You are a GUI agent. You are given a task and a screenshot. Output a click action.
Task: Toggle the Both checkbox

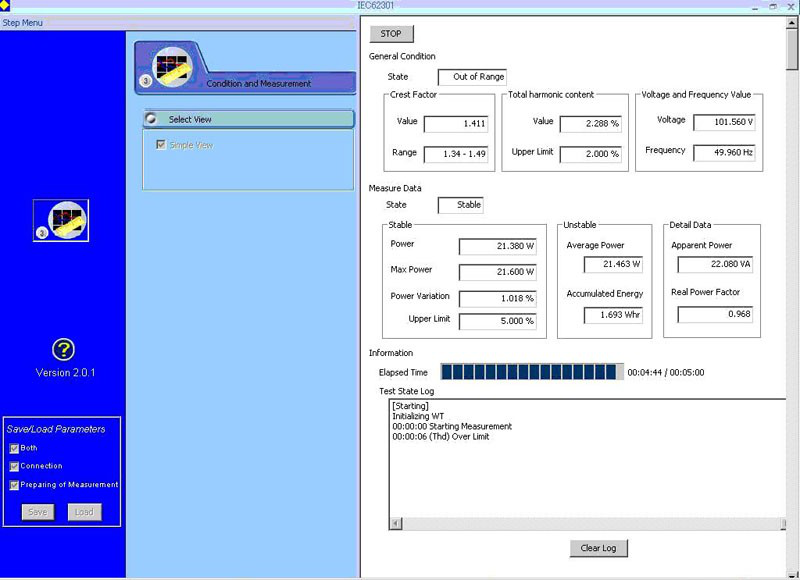(x=14, y=448)
